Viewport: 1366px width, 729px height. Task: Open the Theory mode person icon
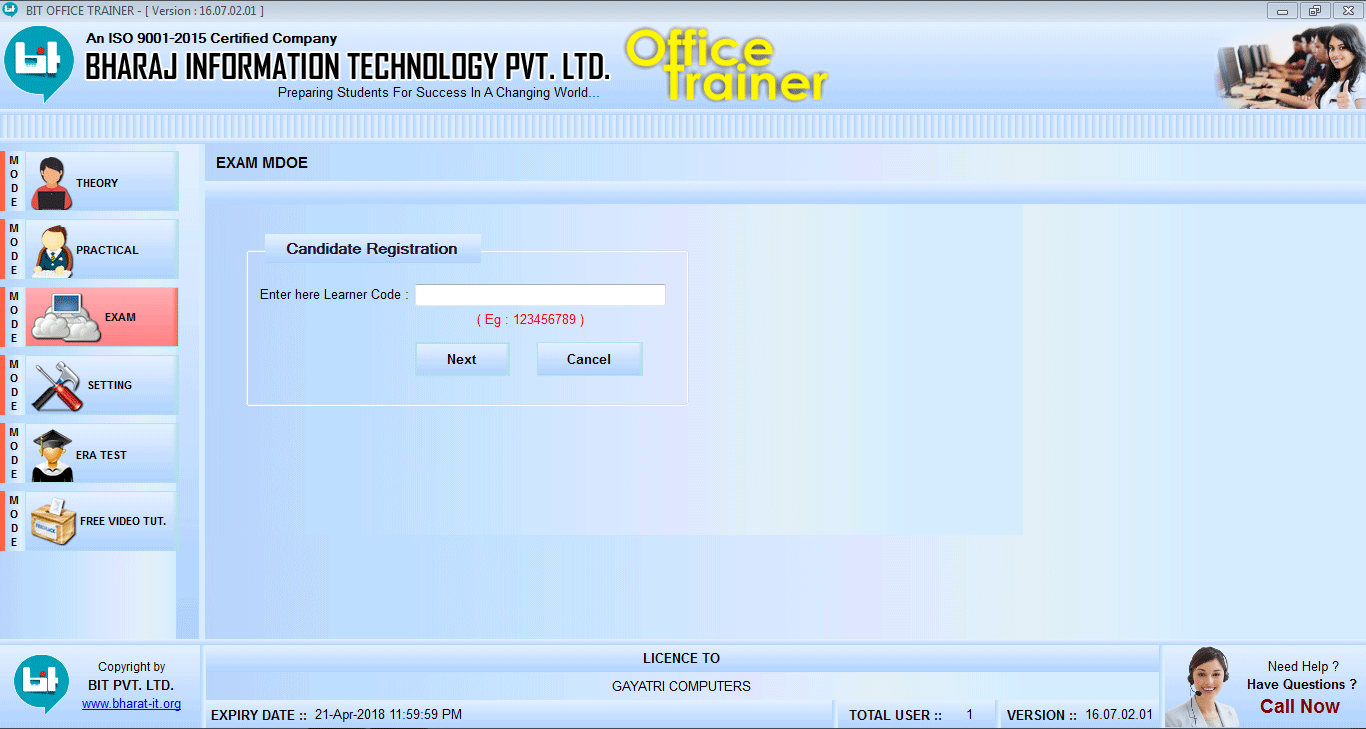(x=51, y=183)
